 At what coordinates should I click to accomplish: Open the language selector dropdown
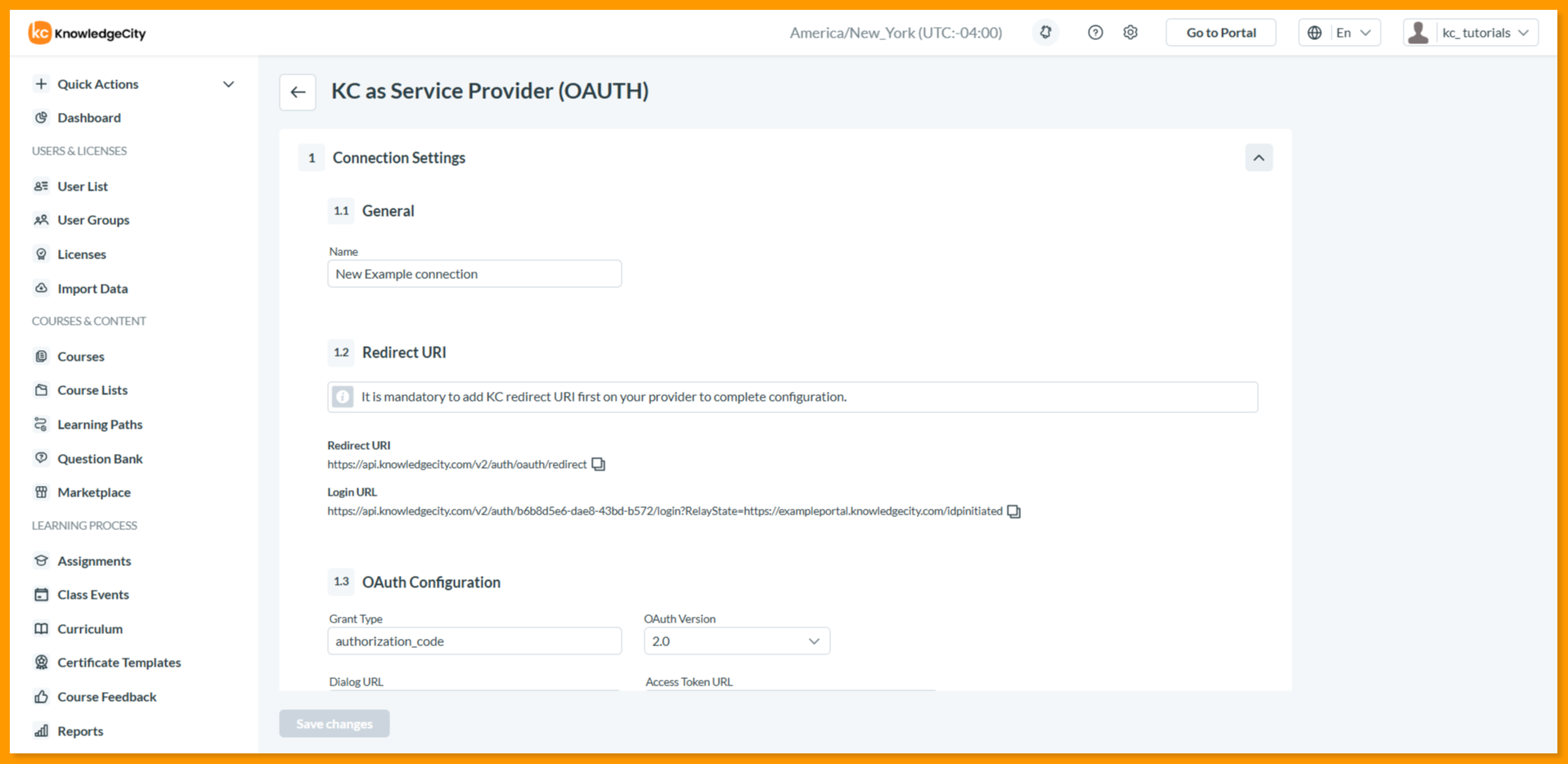[1340, 33]
